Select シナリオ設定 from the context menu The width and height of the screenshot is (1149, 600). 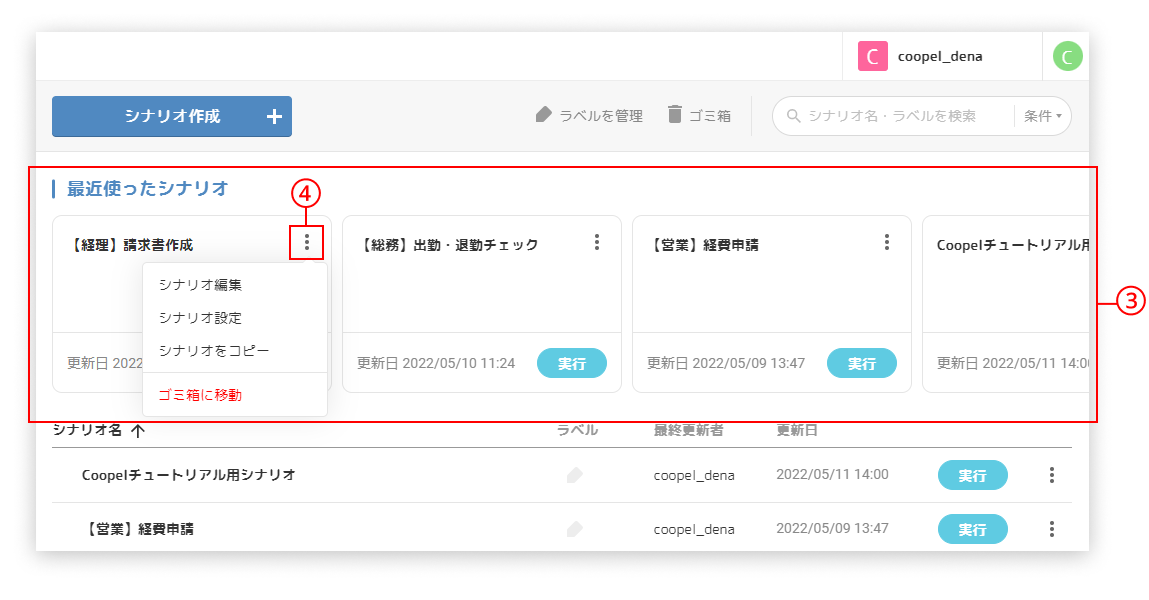(234, 318)
